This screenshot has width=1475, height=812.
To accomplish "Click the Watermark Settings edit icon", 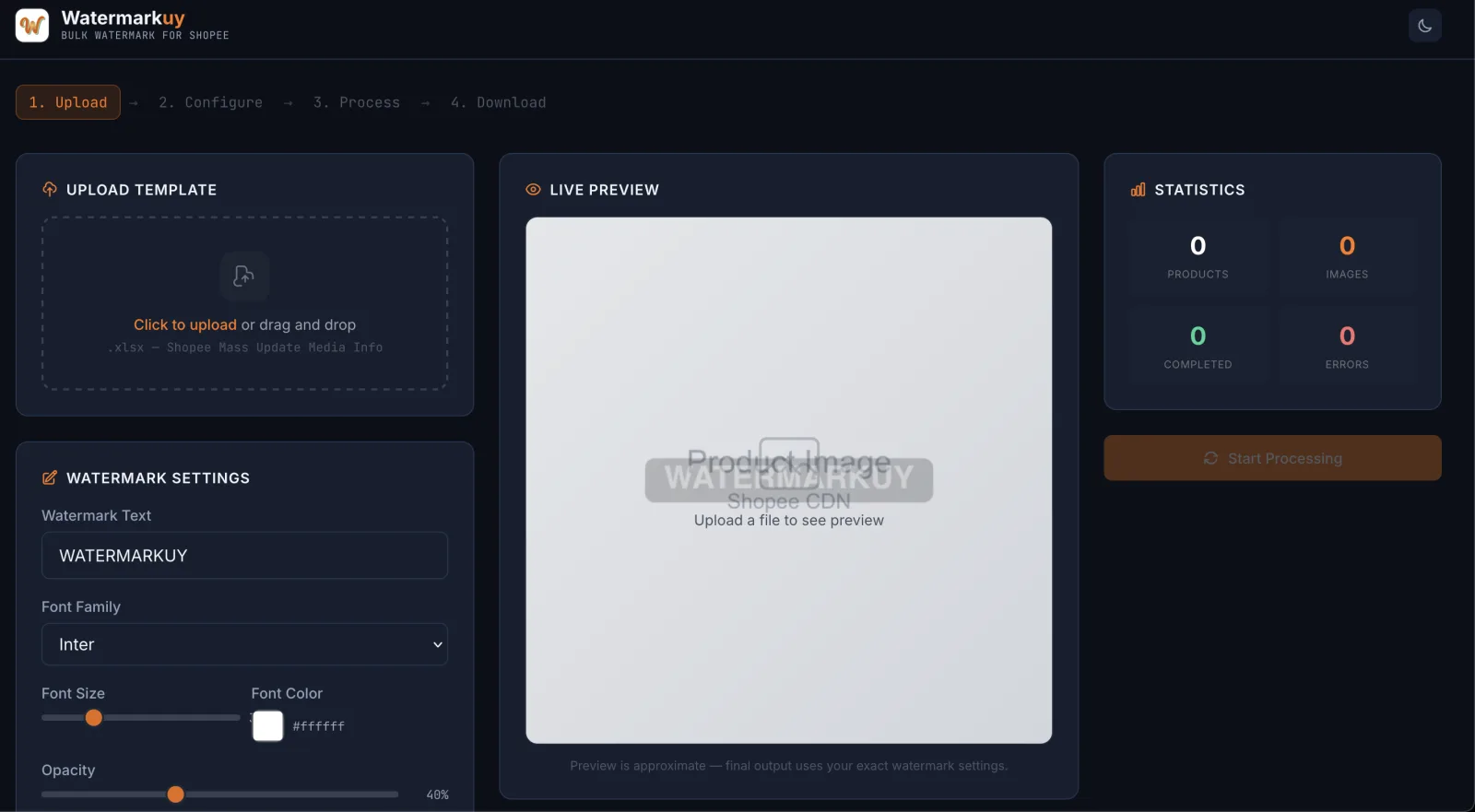I will pyautogui.click(x=50, y=477).
